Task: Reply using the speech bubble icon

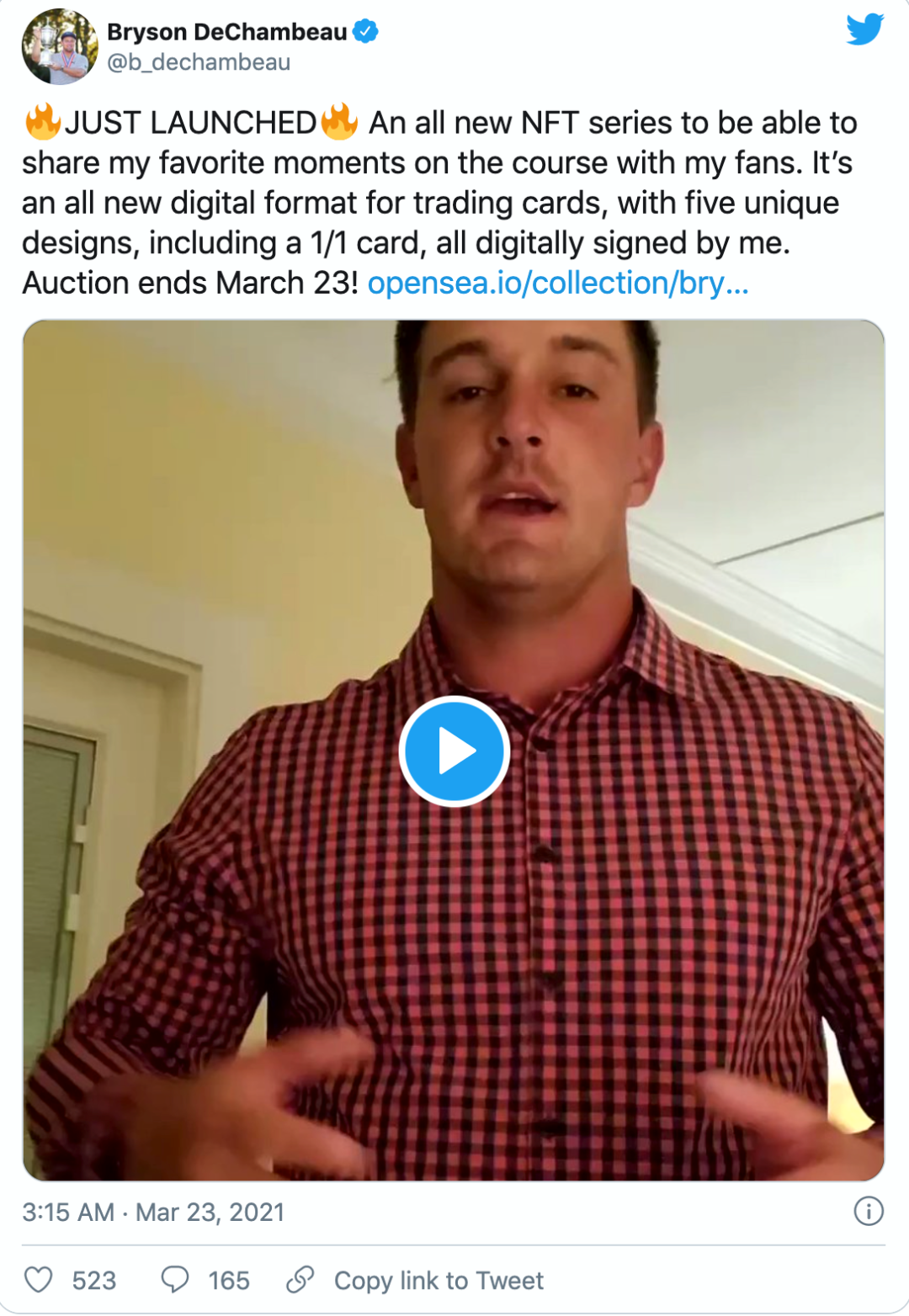Action: pos(174,1280)
